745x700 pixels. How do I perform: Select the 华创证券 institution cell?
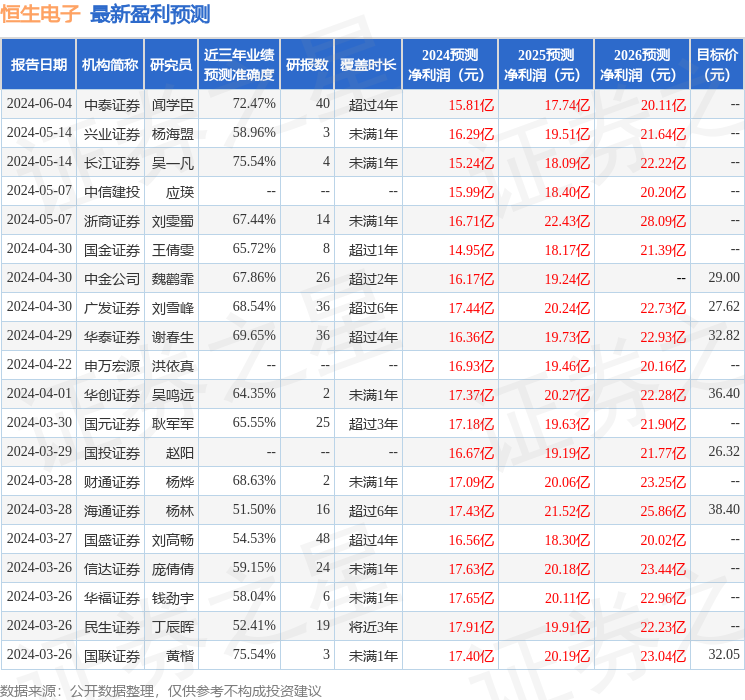[x=112, y=394]
